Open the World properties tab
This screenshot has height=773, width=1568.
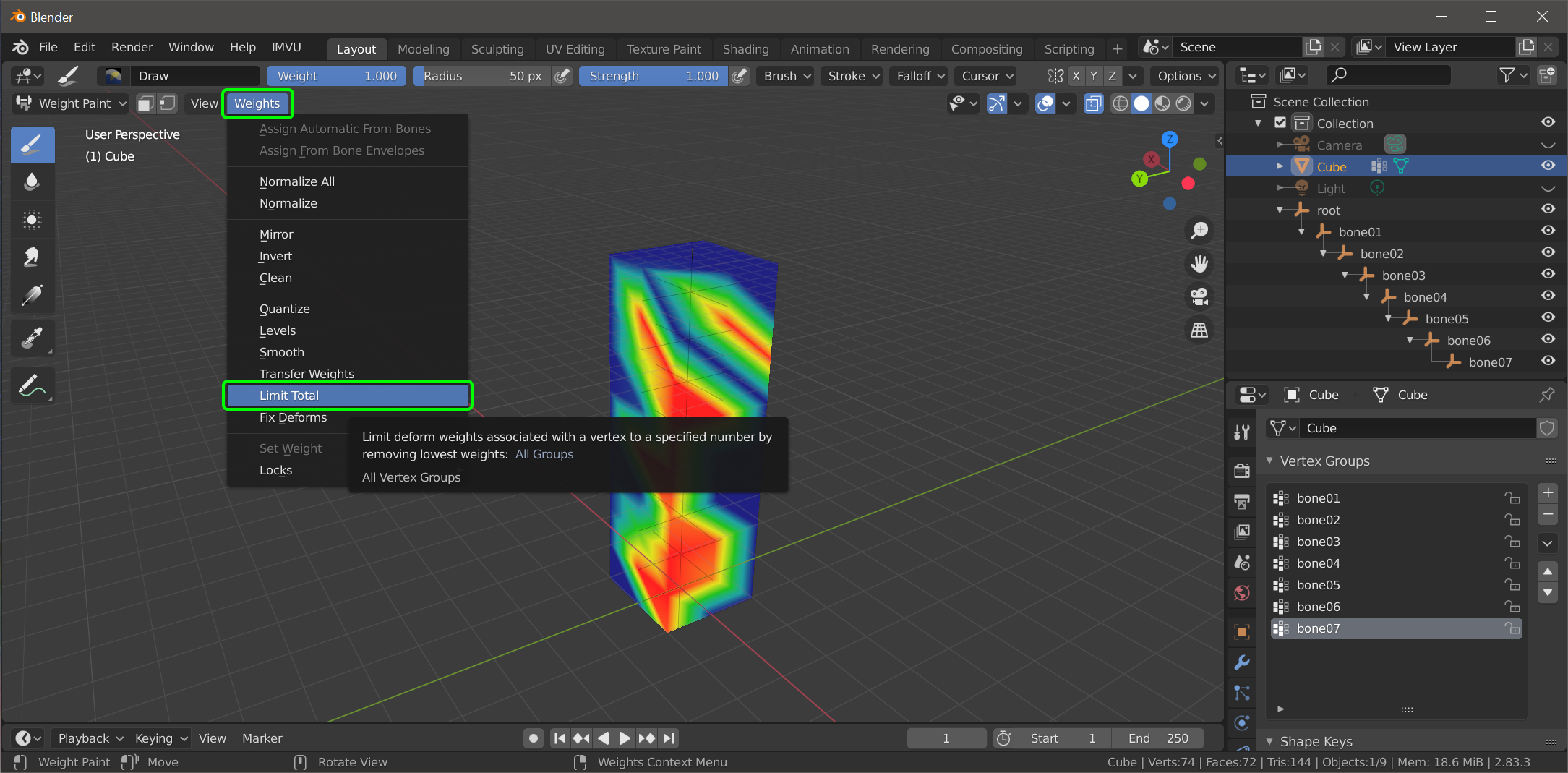pos(1242,594)
